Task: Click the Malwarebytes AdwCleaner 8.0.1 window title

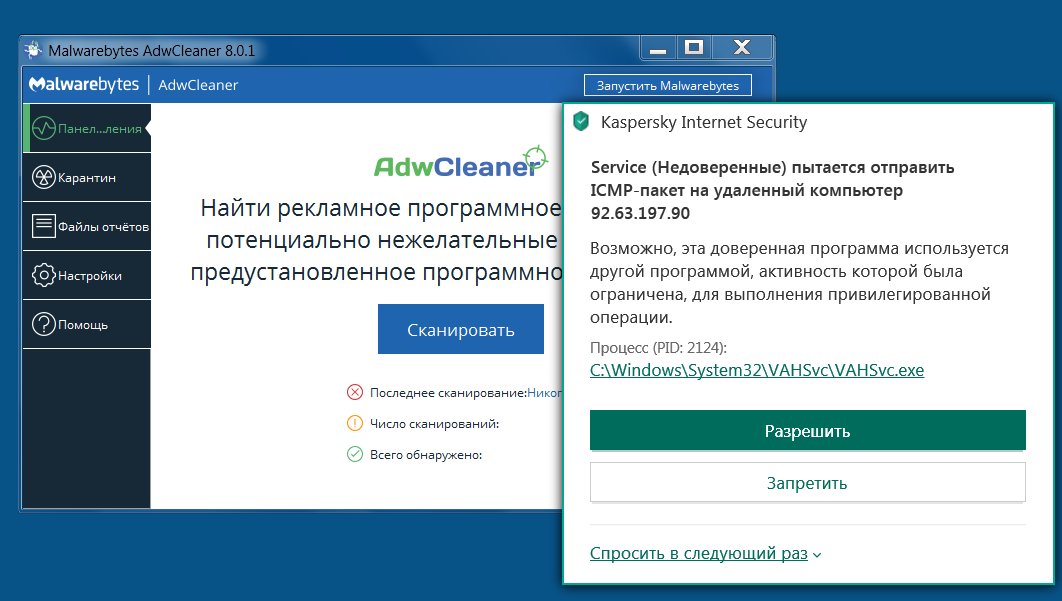Action: click(152, 51)
